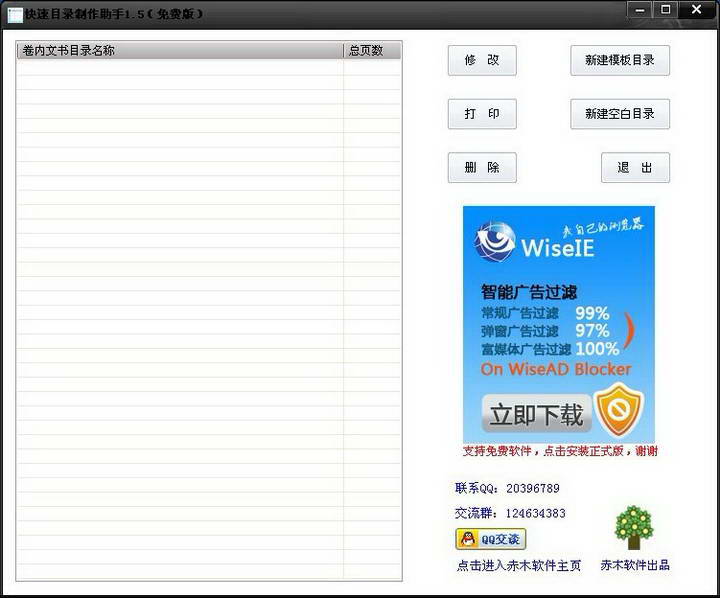Maximize the 快速目录制作助手 window
The height and width of the screenshot is (598, 720).
(666, 10)
